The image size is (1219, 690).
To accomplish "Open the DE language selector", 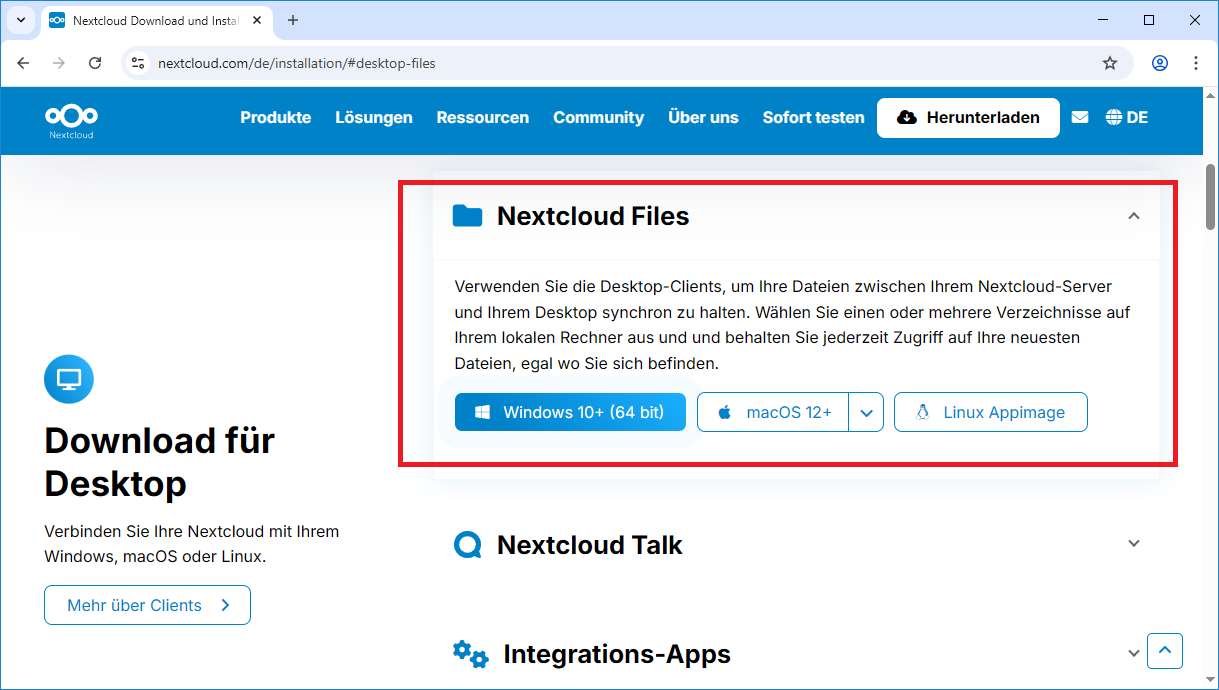I will point(1126,117).
